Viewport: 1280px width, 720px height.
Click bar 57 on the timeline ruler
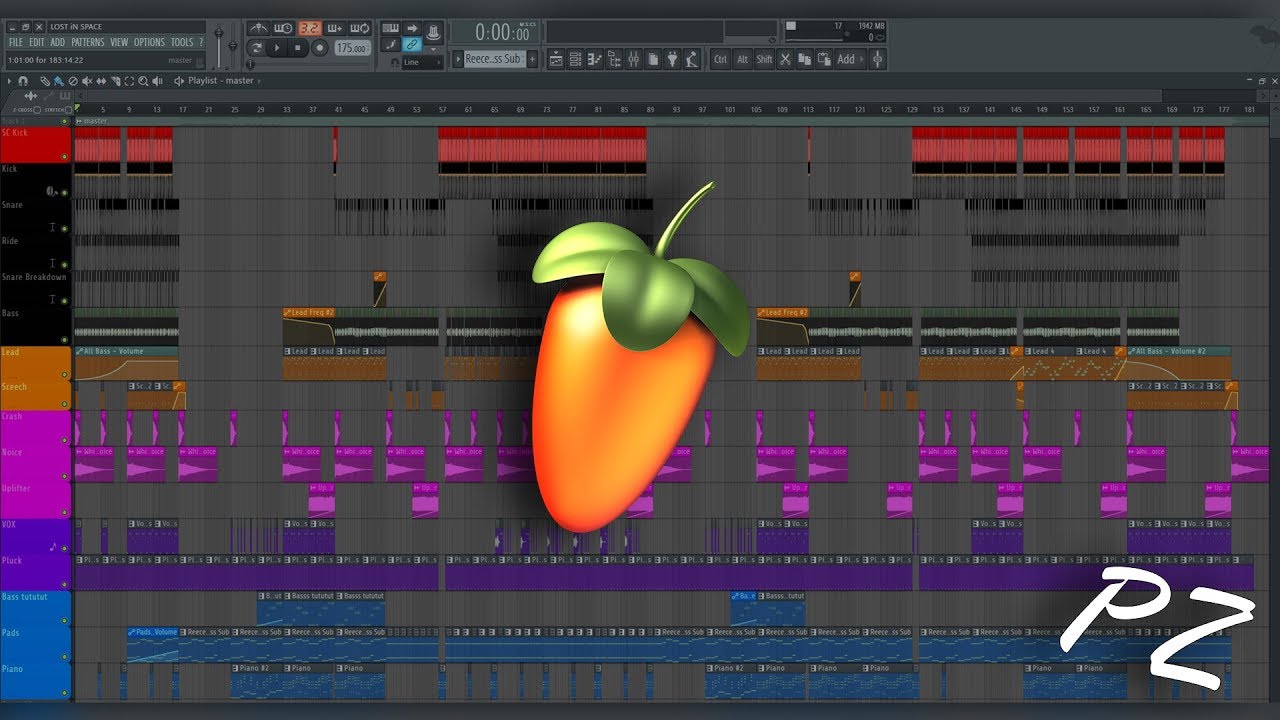click(x=442, y=109)
